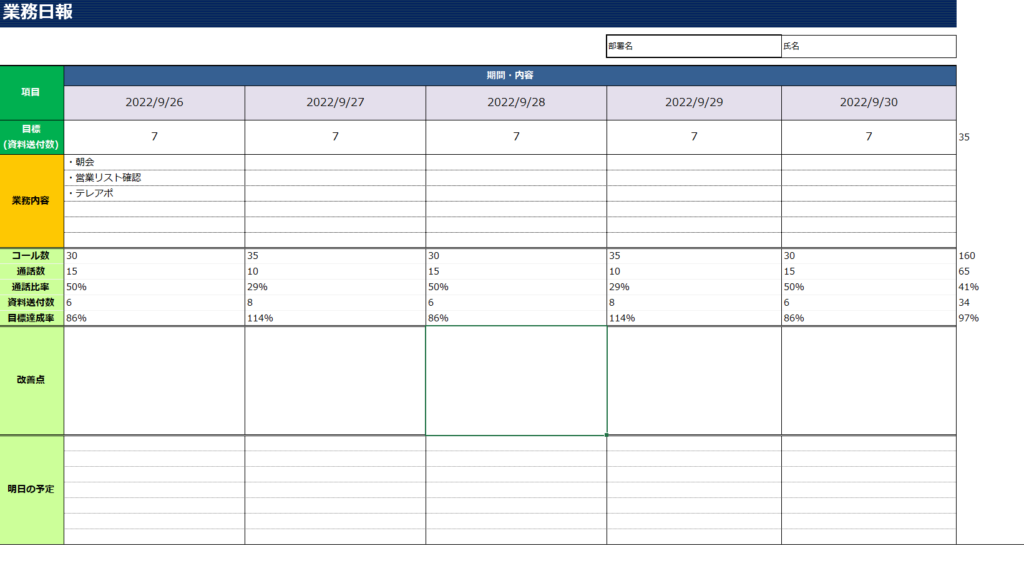The height and width of the screenshot is (566, 1024).
Task: Select the コール数 row label
Action: coord(32,256)
